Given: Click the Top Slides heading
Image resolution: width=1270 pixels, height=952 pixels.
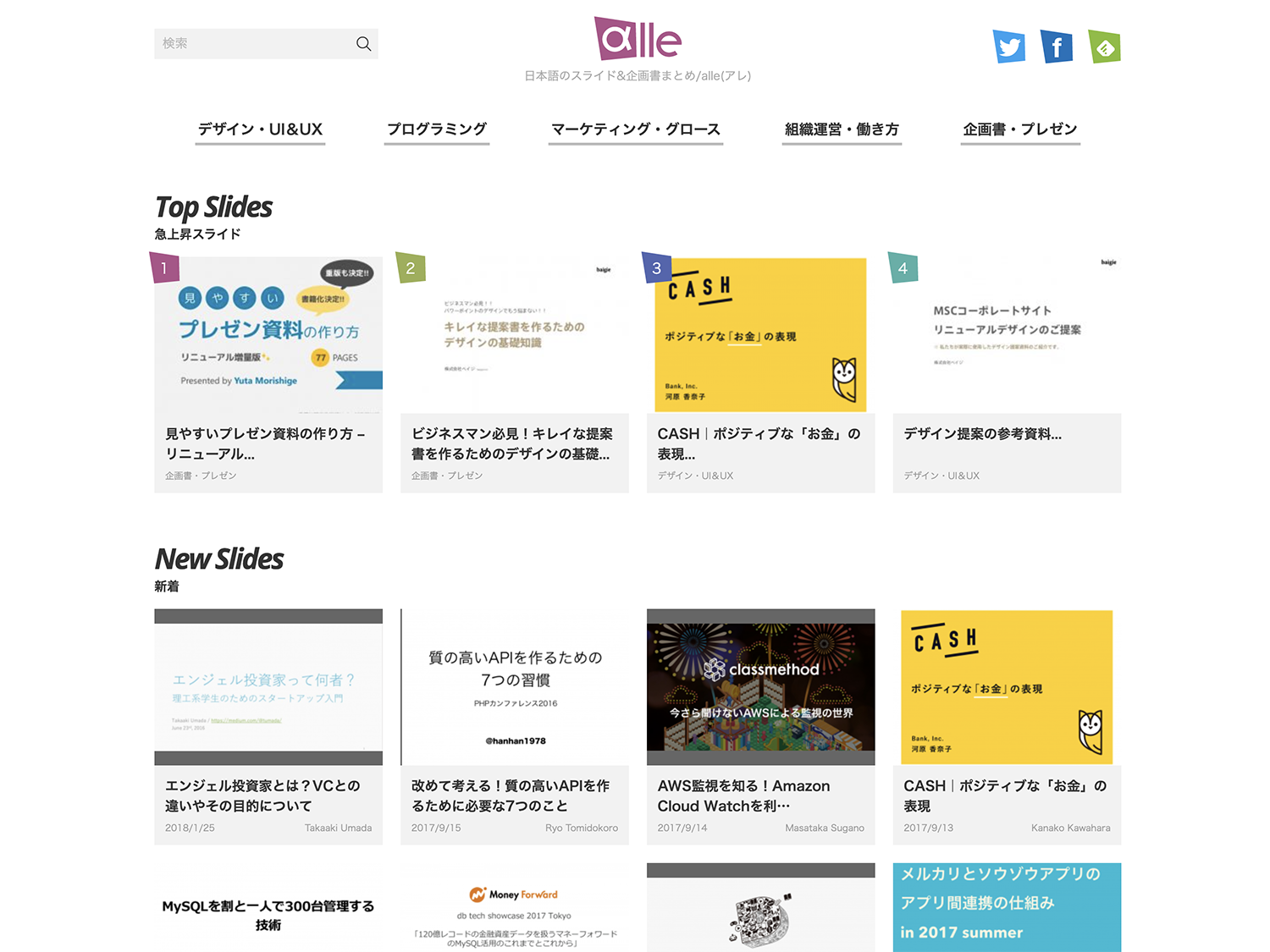Looking at the screenshot, I should click(x=213, y=207).
